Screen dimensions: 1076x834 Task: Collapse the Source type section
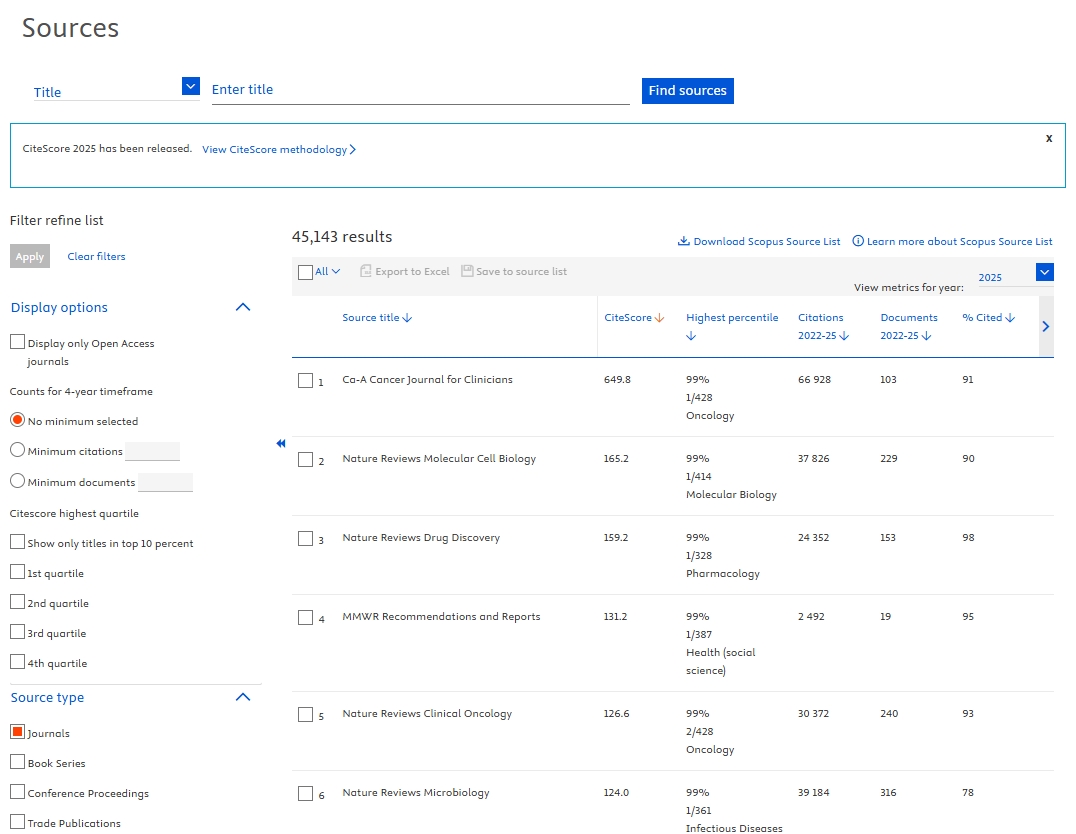click(243, 697)
